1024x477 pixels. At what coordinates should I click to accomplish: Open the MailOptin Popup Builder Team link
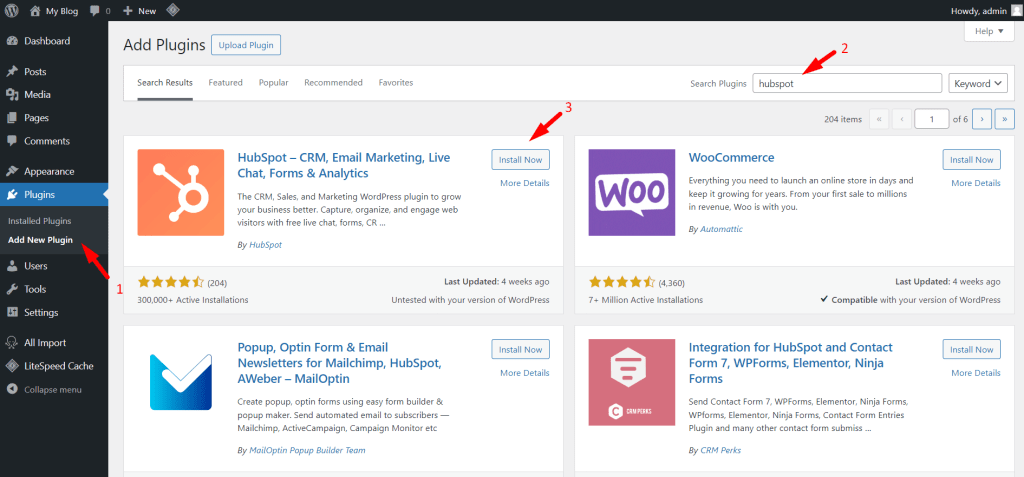[308, 450]
